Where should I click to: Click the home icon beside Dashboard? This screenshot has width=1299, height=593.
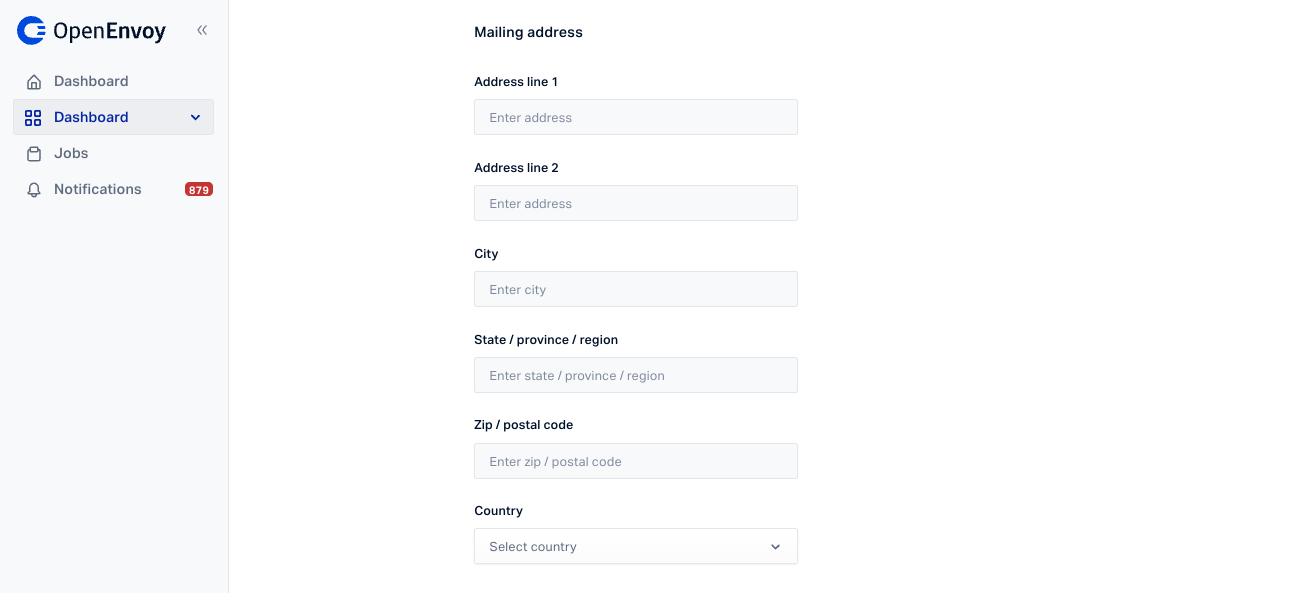click(x=34, y=82)
